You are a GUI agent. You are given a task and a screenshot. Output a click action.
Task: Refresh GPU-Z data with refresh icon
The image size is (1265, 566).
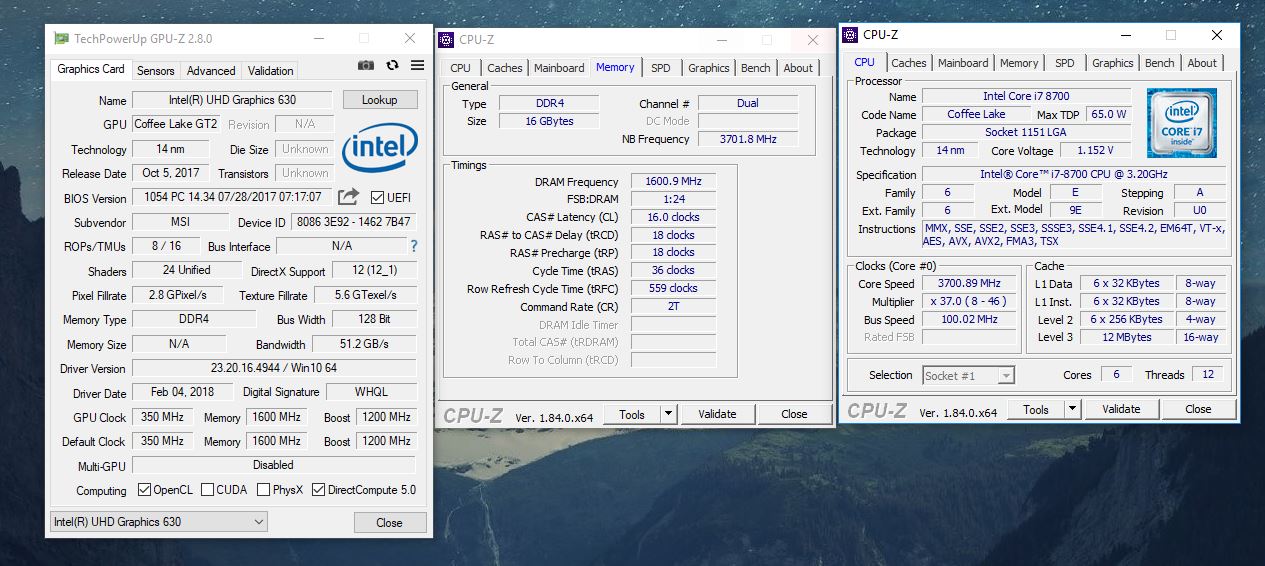392,65
